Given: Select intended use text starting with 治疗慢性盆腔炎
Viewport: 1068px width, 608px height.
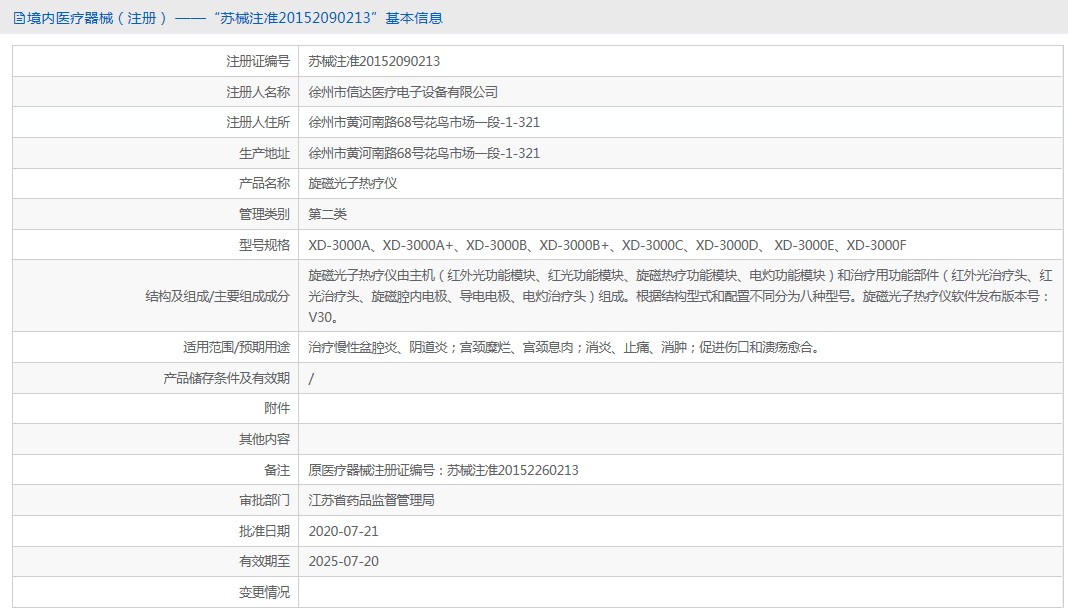Looking at the screenshot, I should [564, 347].
